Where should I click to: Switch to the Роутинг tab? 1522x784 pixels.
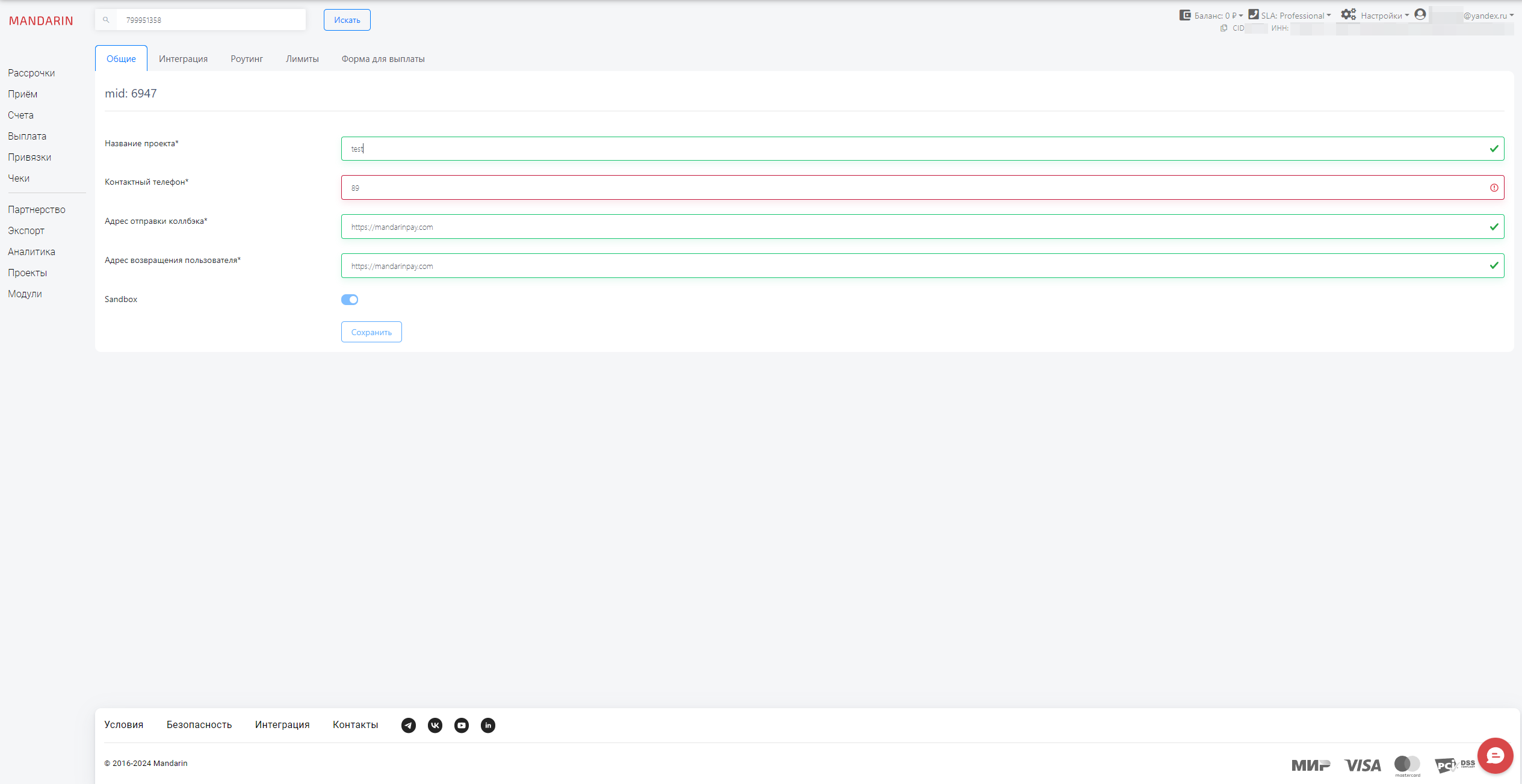[x=246, y=58]
